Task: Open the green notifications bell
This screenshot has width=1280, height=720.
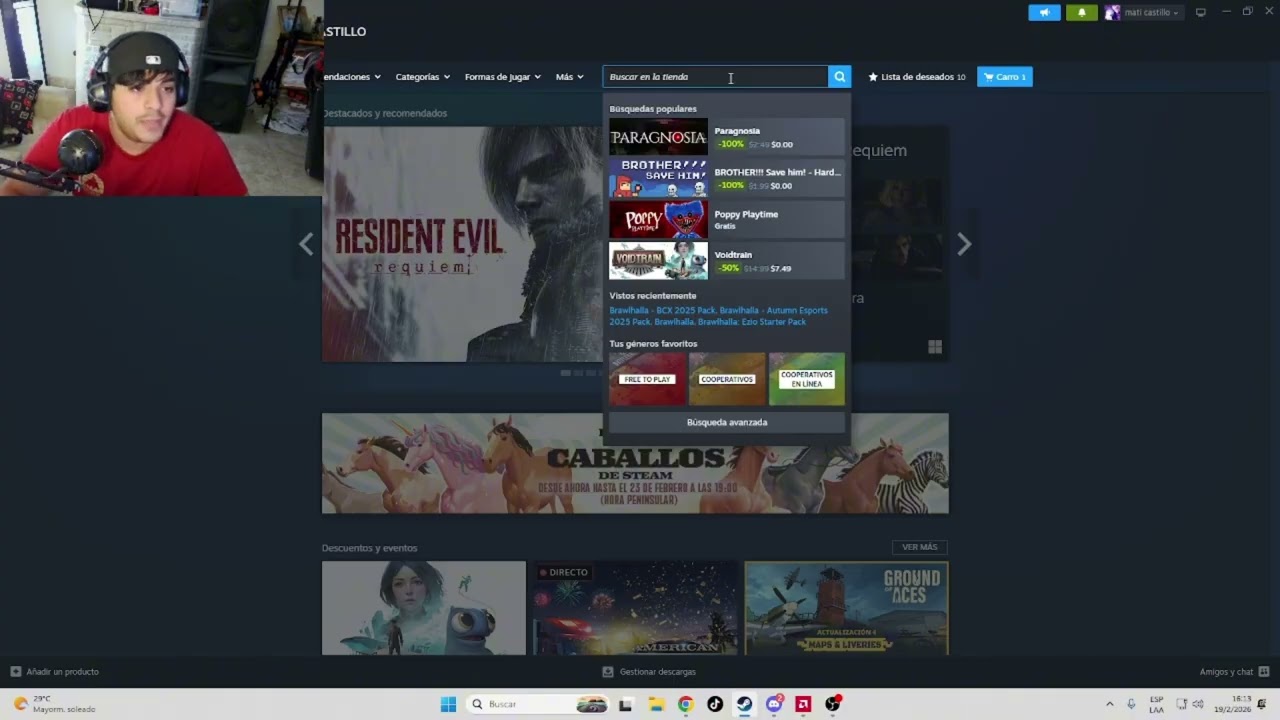Action: click(1081, 13)
